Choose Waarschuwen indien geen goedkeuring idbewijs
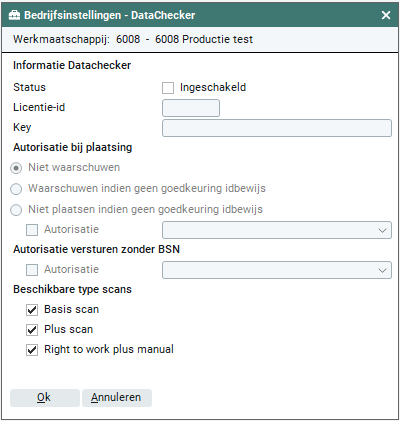The image size is (400, 421). (16, 189)
